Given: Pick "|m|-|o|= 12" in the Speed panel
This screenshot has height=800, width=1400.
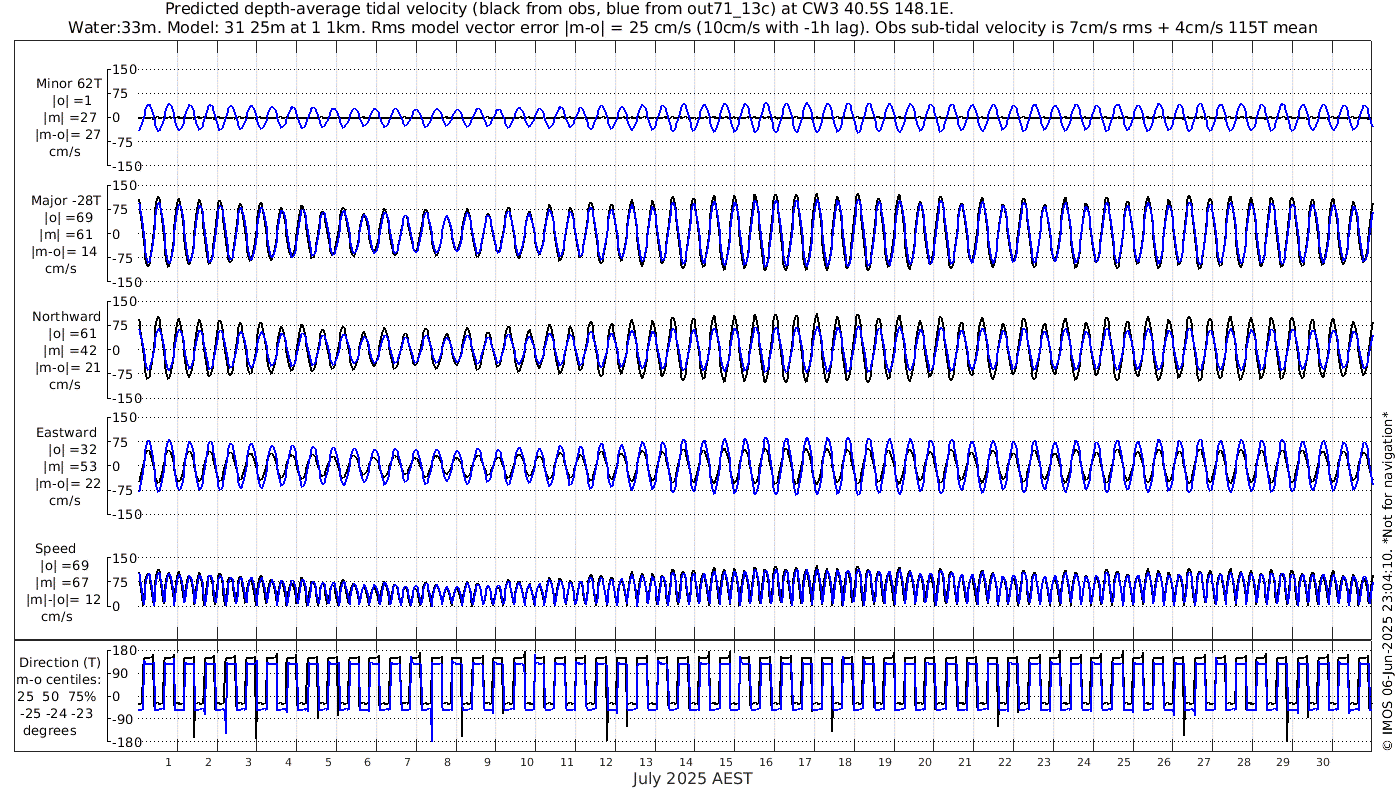Looking at the screenshot, I should [64, 600].
